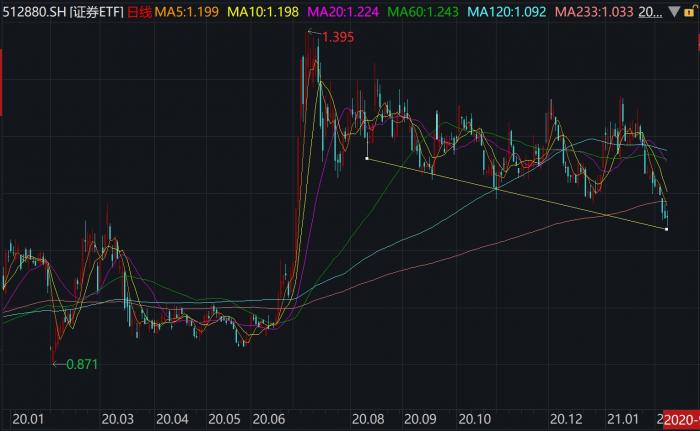Click the 0.871 low price label
This screenshot has height=431, width=700.
pos(82,364)
